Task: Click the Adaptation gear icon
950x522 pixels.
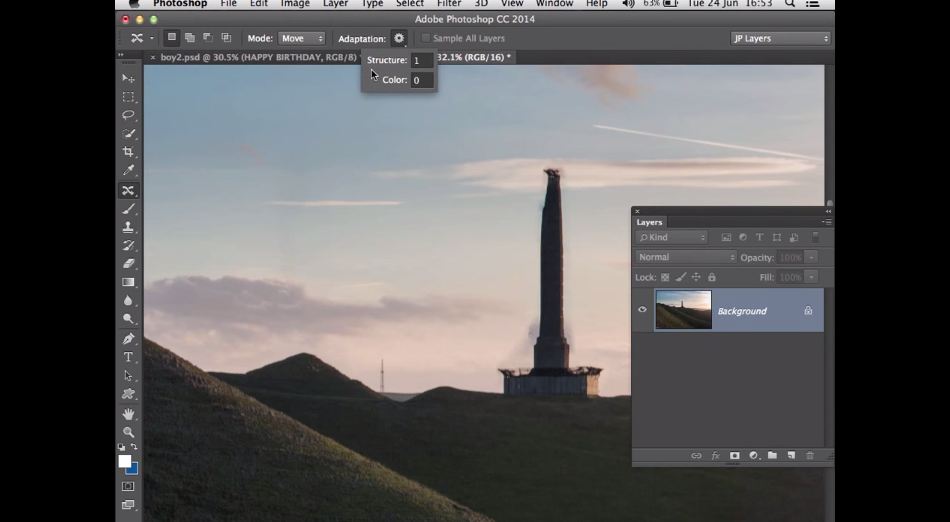Action: [x=399, y=38]
